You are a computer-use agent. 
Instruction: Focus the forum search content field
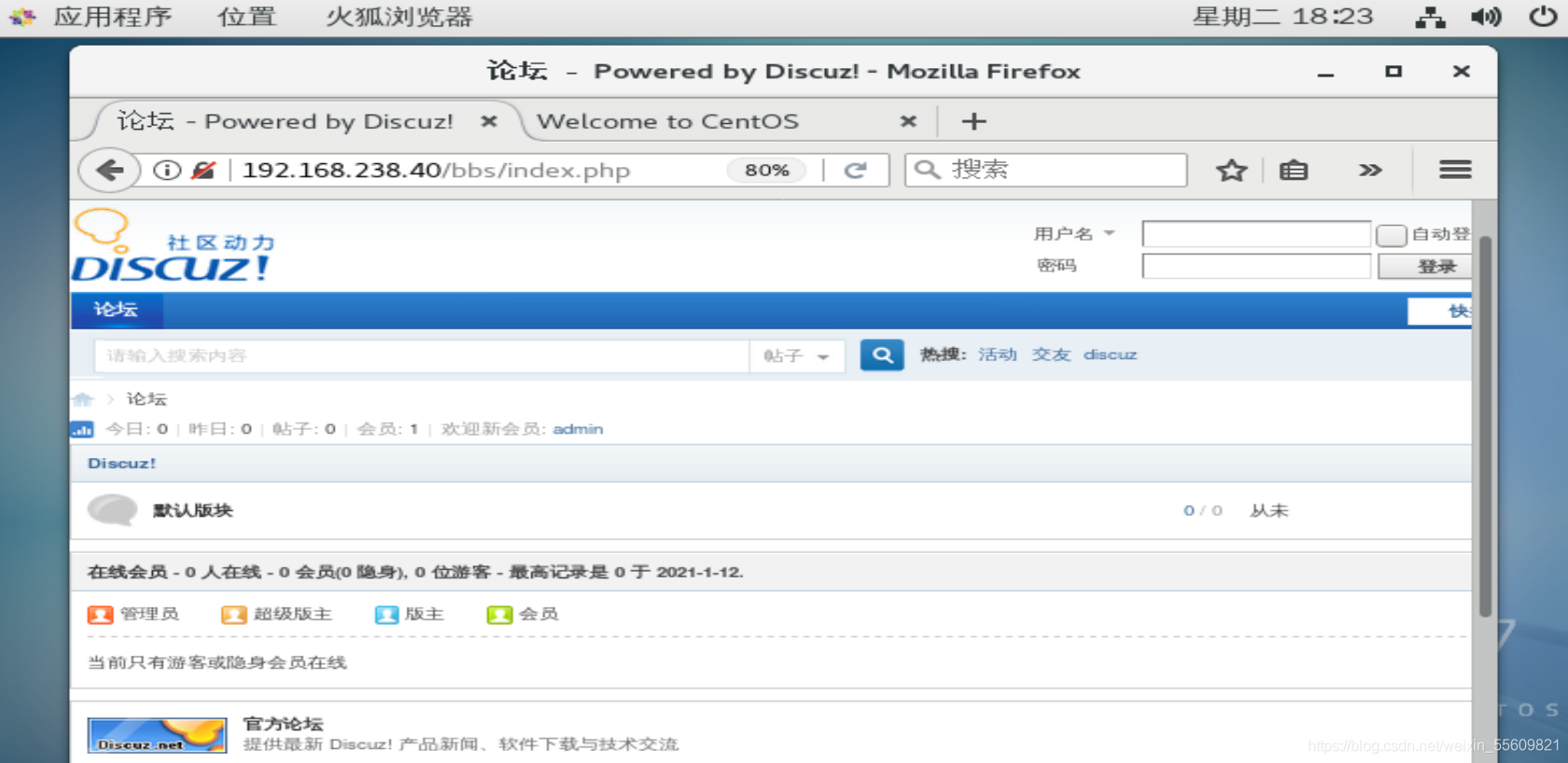click(x=421, y=355)
